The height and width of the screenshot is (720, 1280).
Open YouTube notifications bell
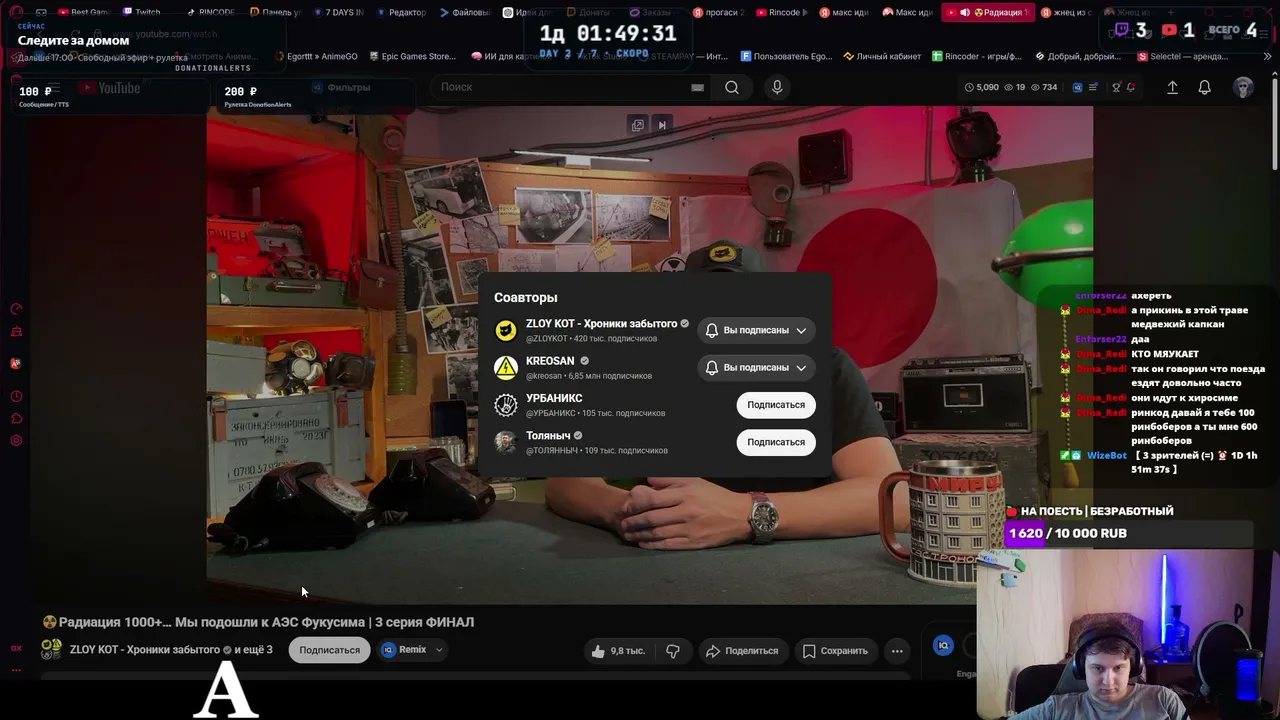1204,88
